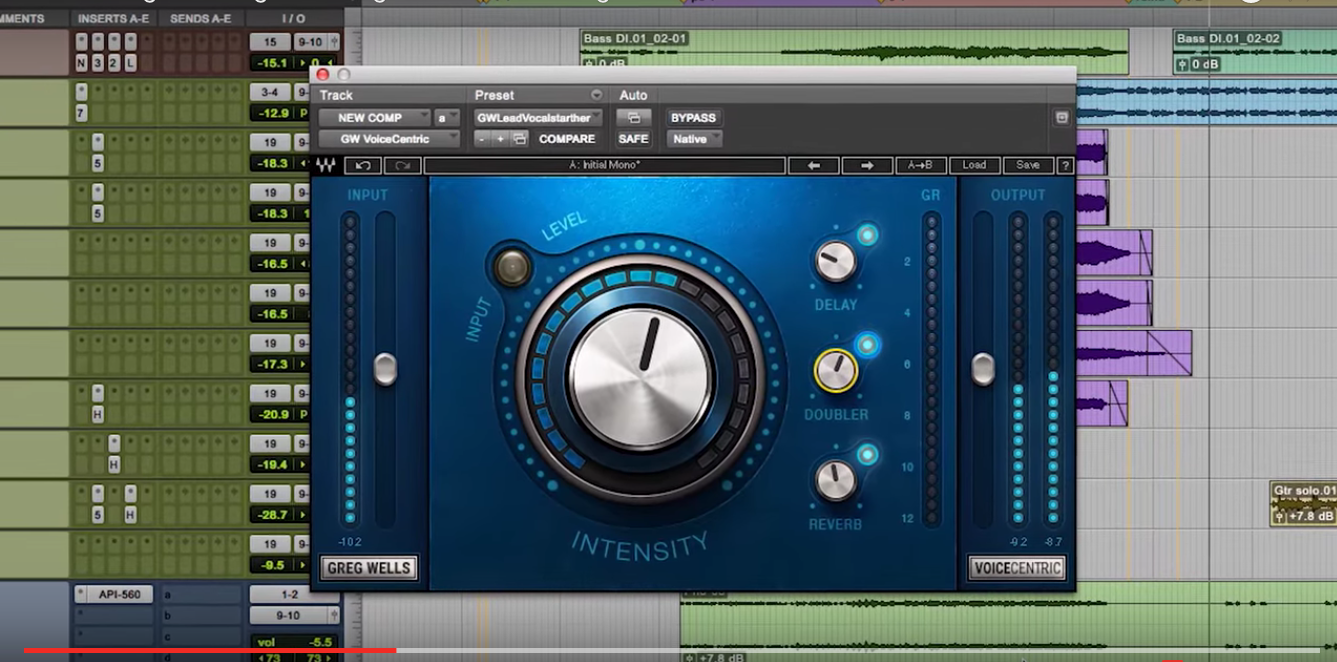The image size is (1337, 662).
Task: Toggle the plugin BYPASS button
Action: pos(693,118)
